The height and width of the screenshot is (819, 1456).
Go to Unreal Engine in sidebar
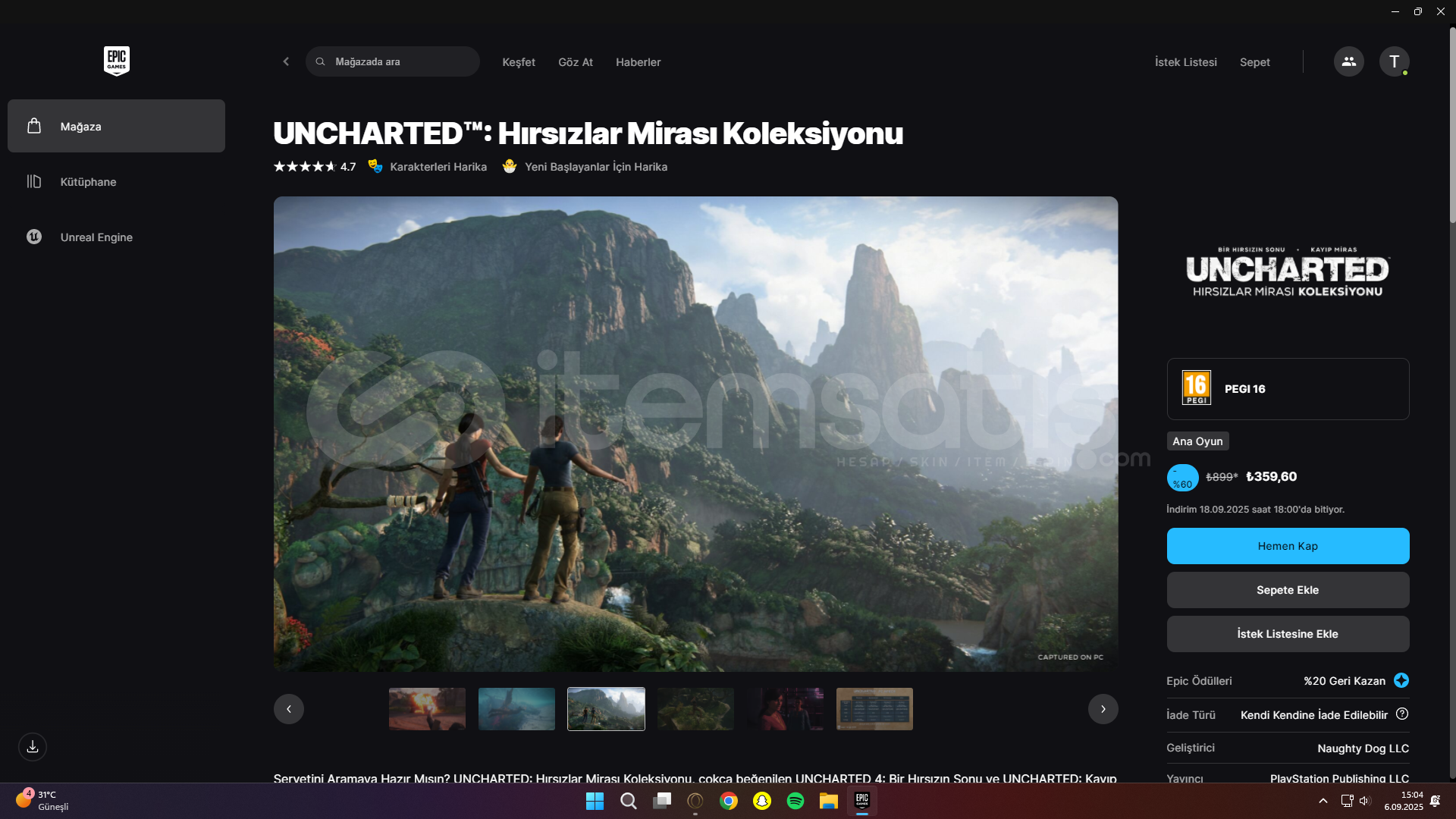(x=96, y=237)
